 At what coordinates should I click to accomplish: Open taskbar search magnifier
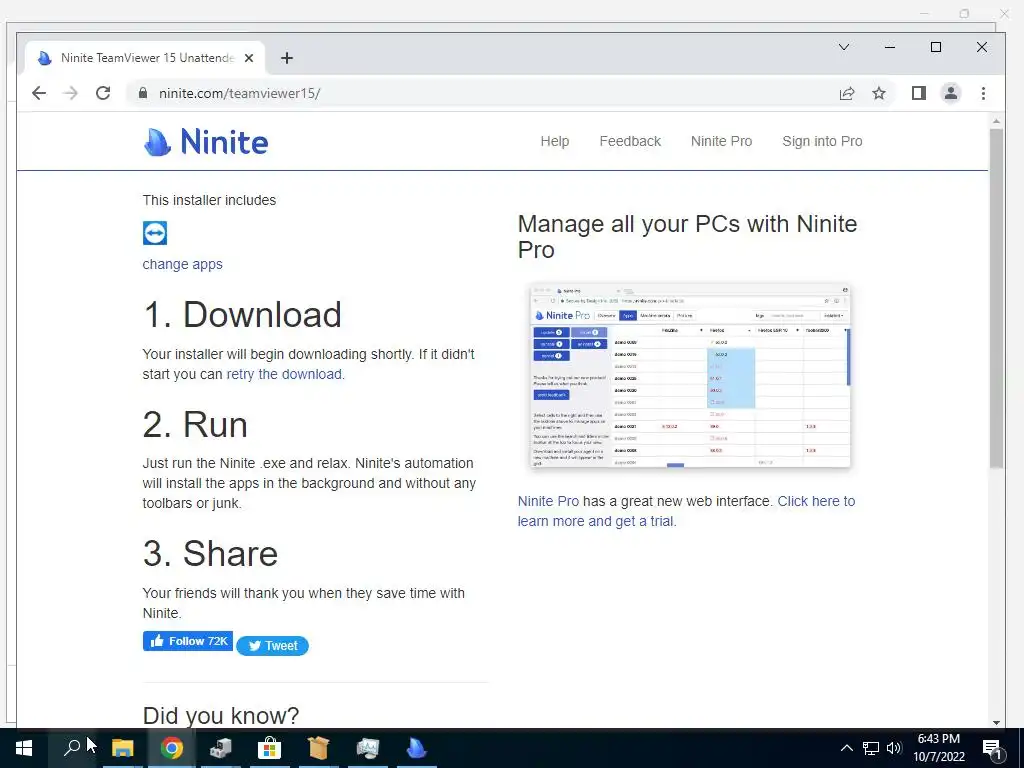pyautogui.click(x=72, y=748)
